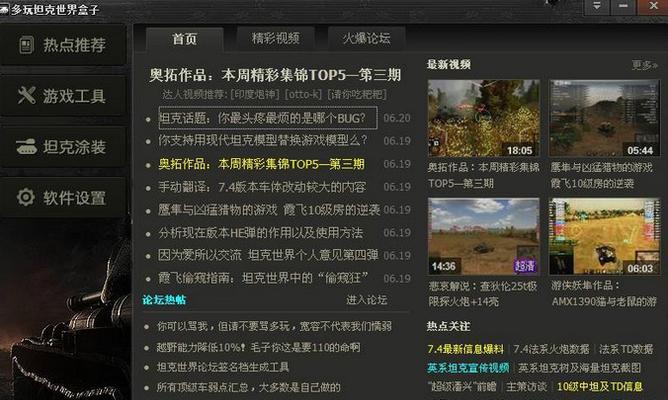Open 7.4最新信息爆料 hot topic link

pos(465,349)
